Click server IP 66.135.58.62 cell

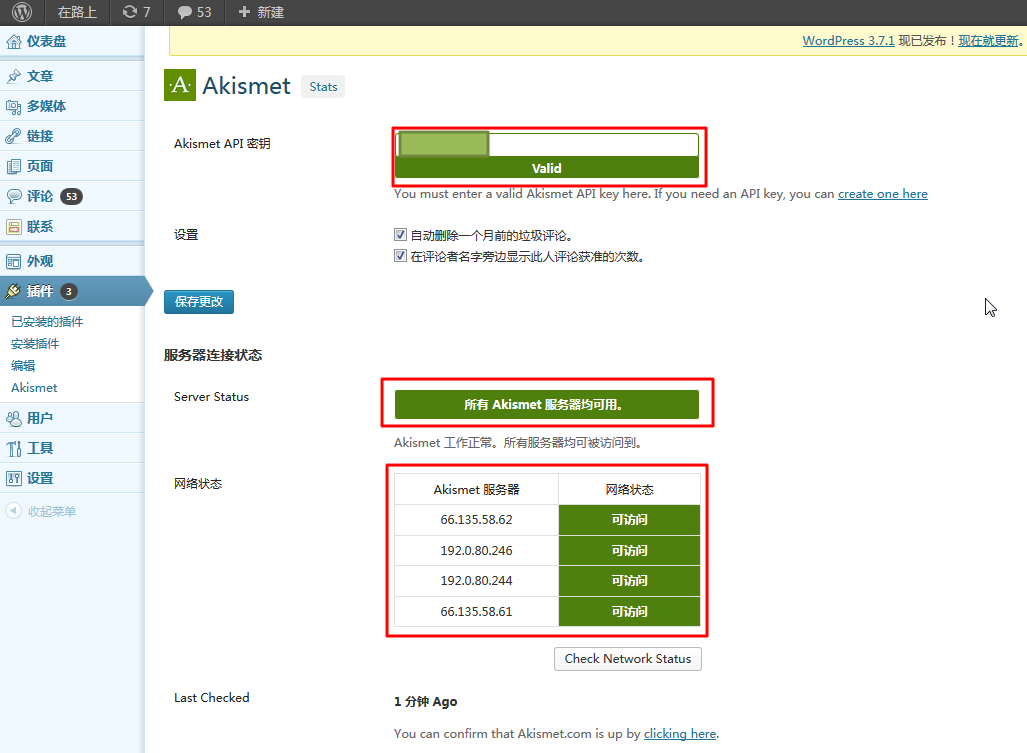click(x=476, y=520)
